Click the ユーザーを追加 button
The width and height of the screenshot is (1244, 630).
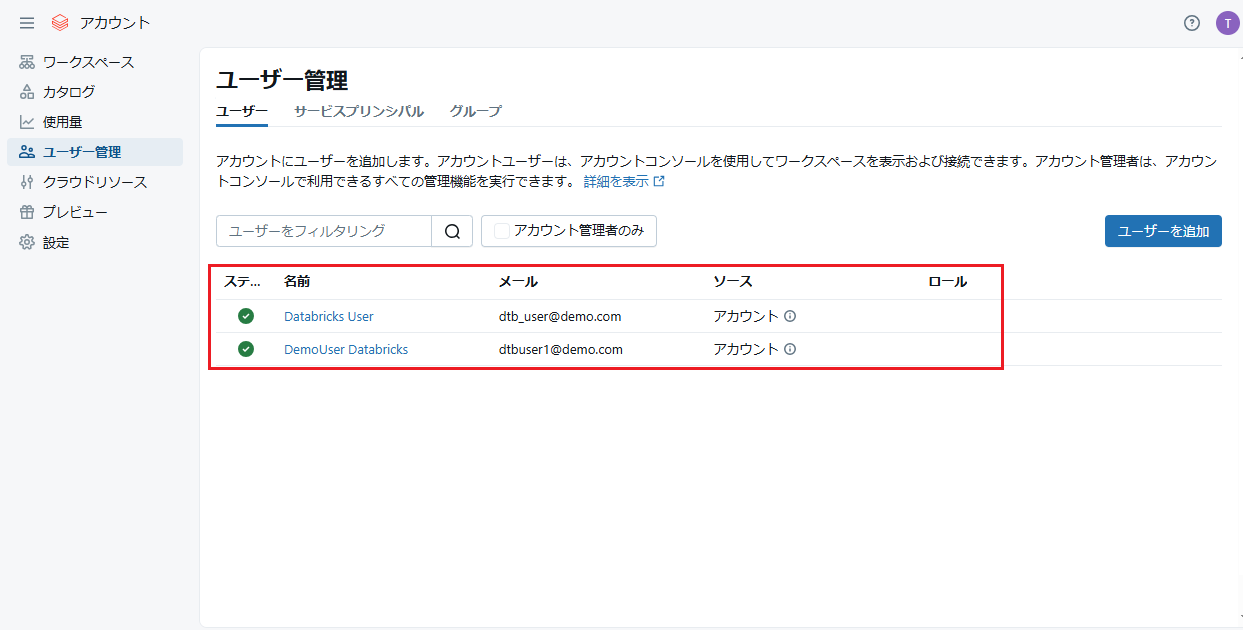1162,231
